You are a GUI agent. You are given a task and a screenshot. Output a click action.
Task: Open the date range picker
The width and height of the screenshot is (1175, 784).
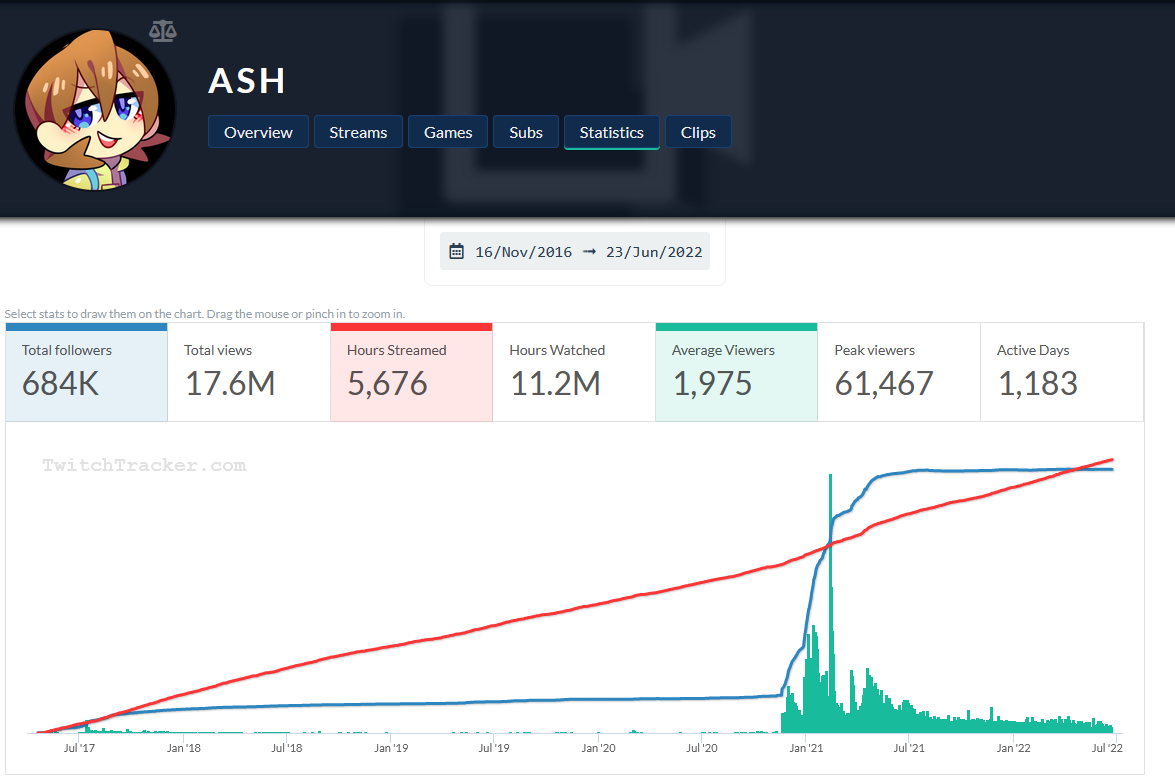(x=575, y=252)
